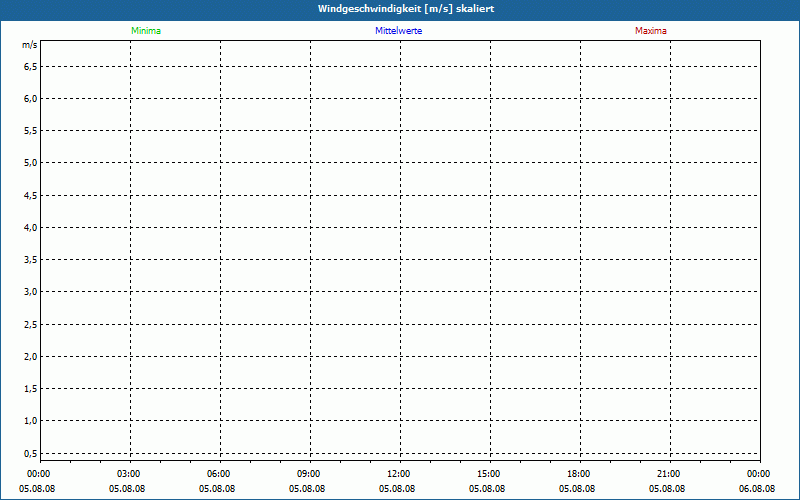Click the Maxima legend label
This screenshot has height=500, width=800.
pos(651,31)
